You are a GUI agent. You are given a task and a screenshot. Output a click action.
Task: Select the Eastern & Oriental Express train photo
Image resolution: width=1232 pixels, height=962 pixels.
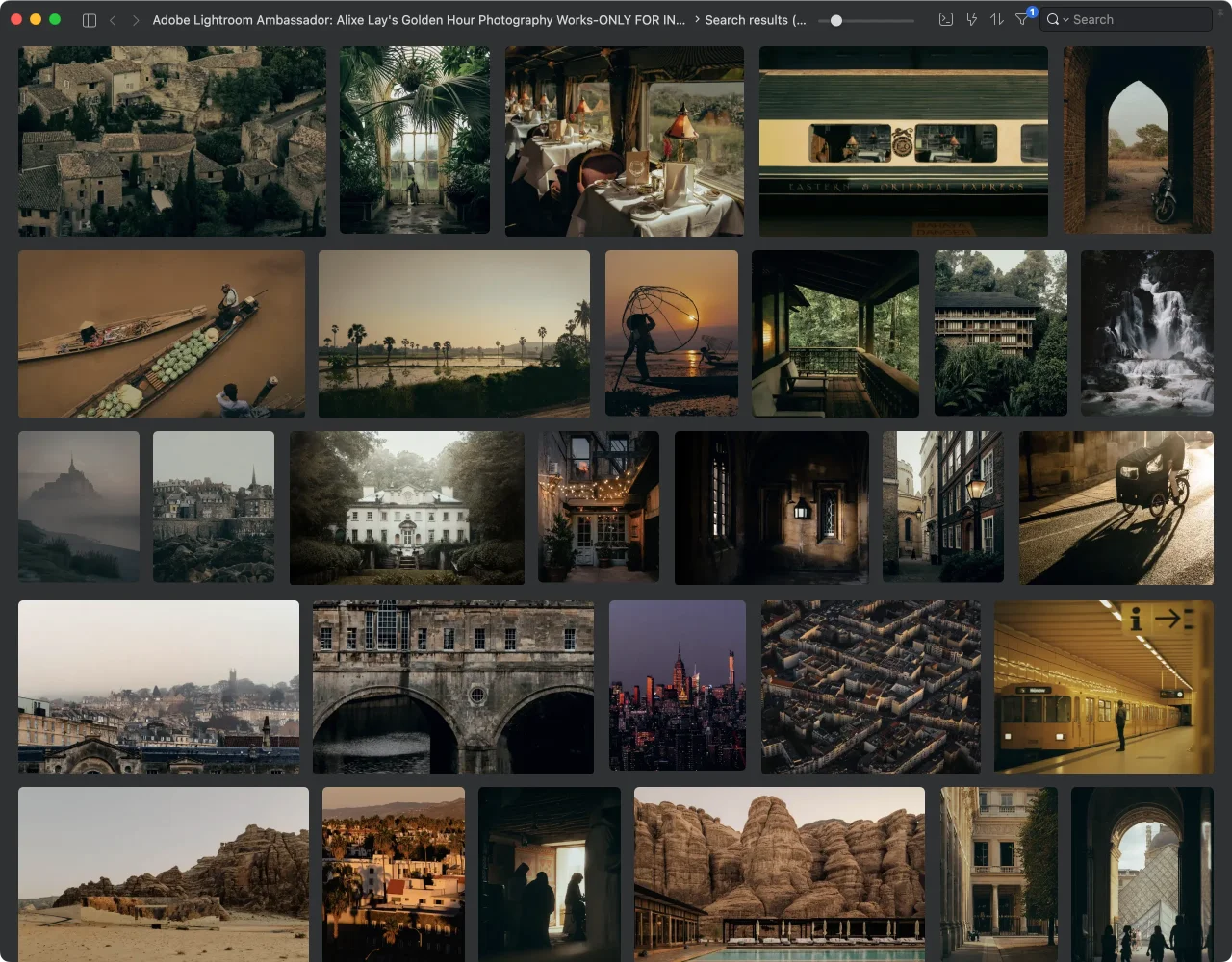903,140
